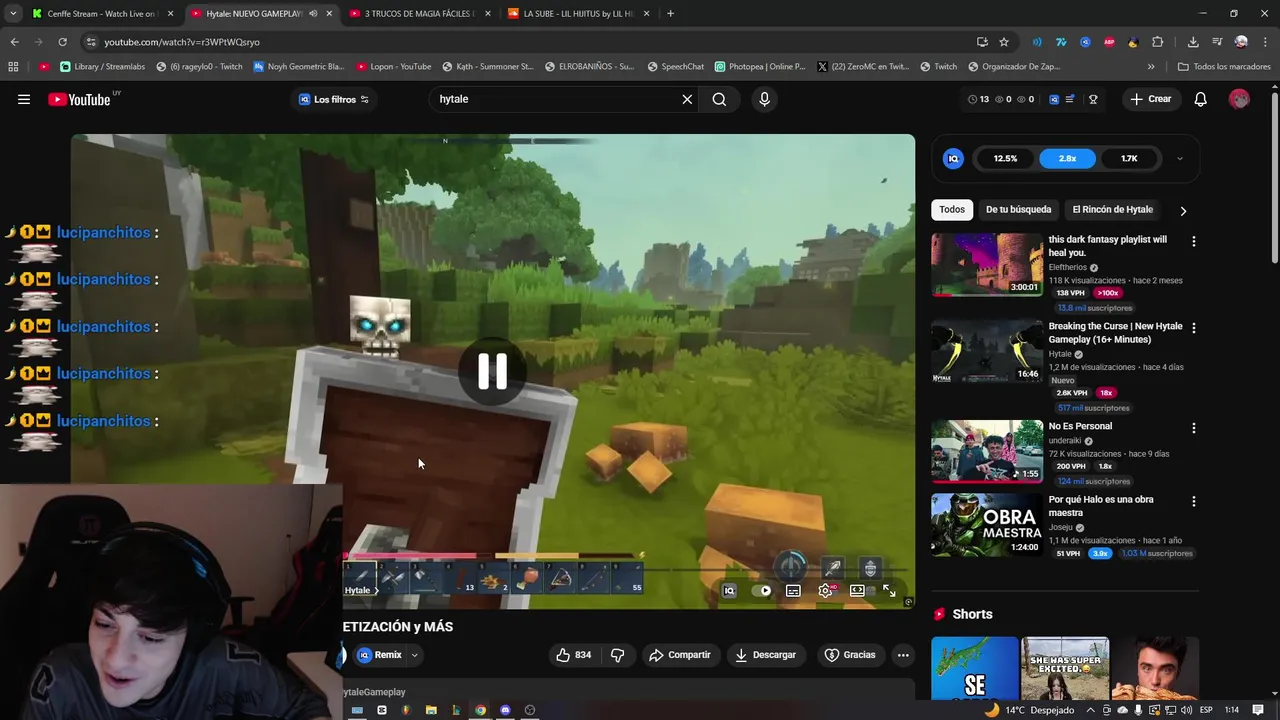
Task: Dislike the video with thumbs down
Action: [x=617, y=655]
